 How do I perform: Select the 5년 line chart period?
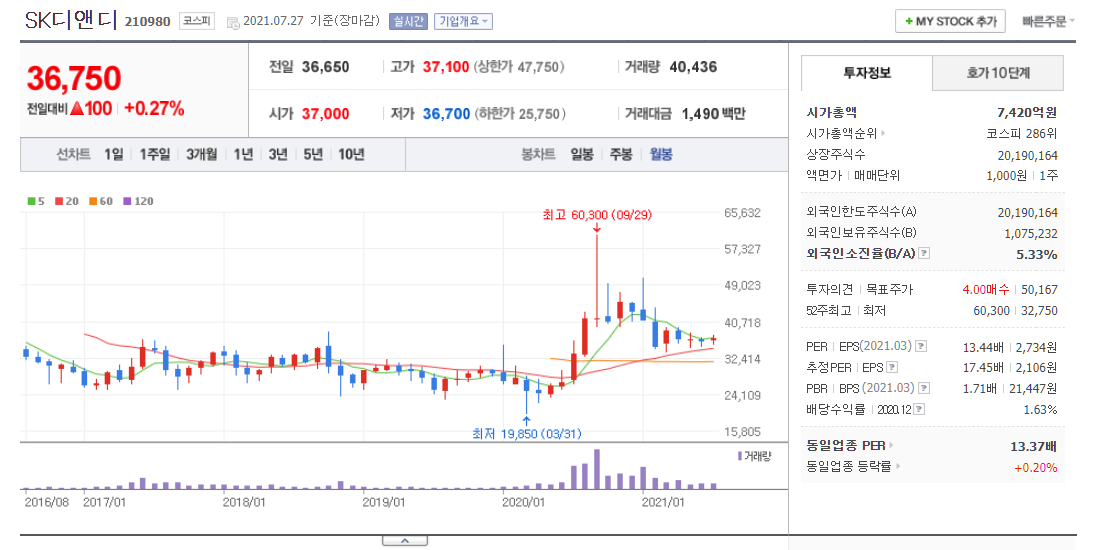[313, 155]
